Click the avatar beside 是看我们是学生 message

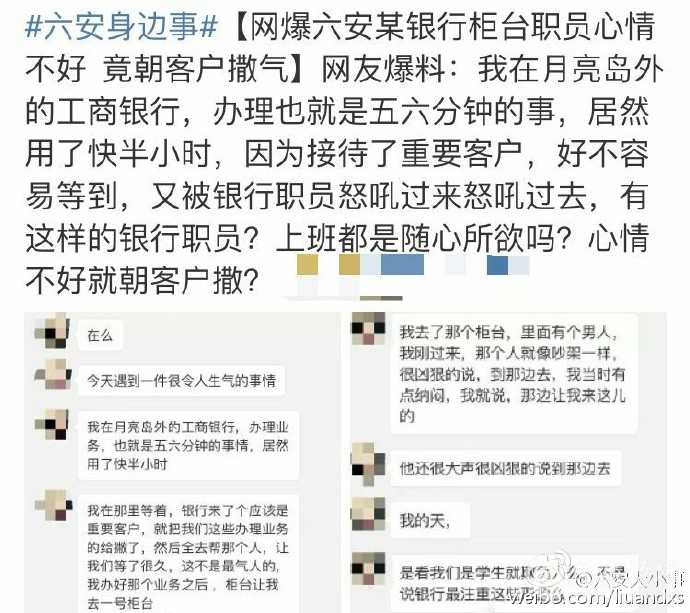click(368, 569)
